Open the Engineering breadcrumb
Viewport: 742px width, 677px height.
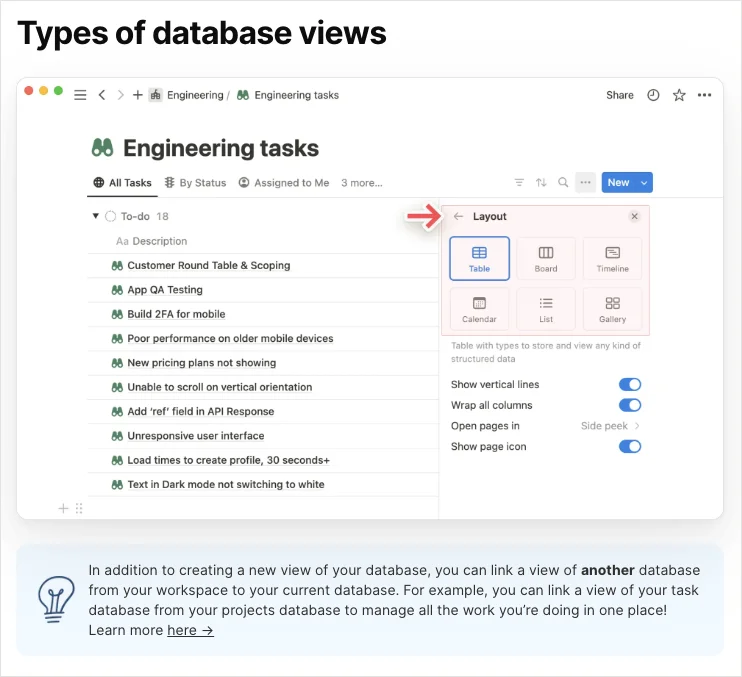click(195, 95)
